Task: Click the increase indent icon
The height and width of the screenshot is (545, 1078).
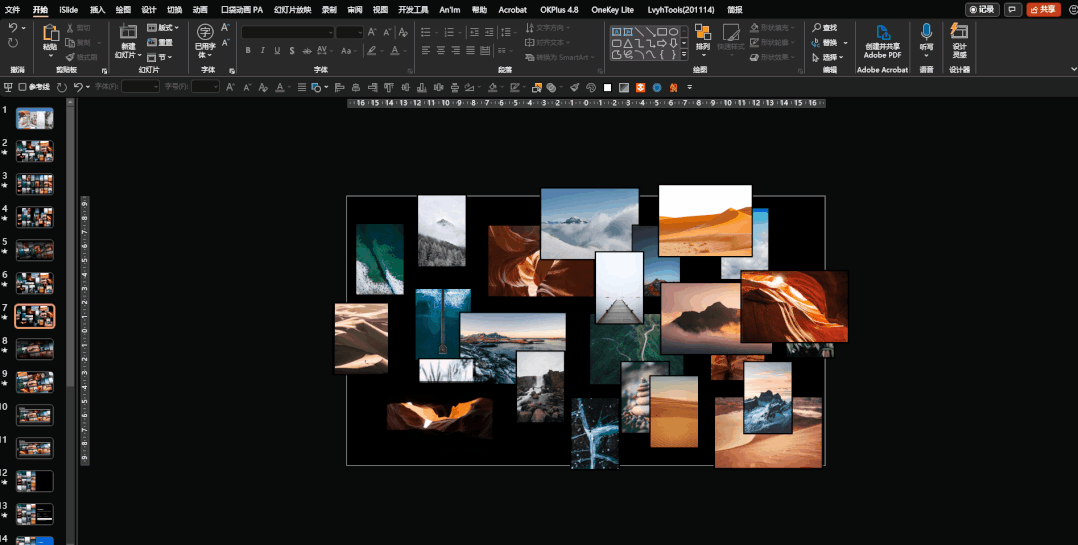Action: point(490,32)
